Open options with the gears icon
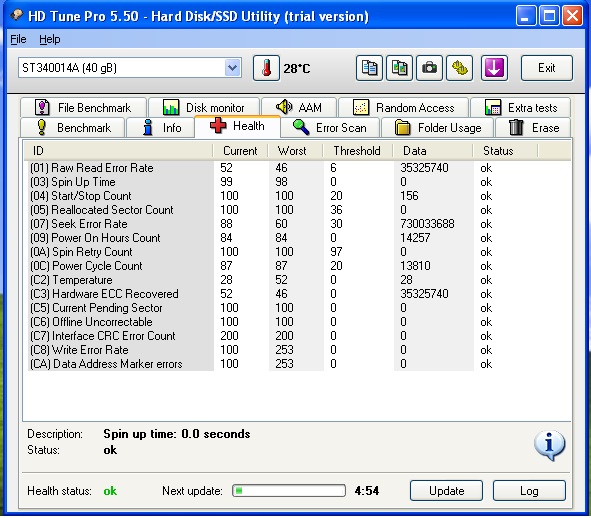 [459, 68]
